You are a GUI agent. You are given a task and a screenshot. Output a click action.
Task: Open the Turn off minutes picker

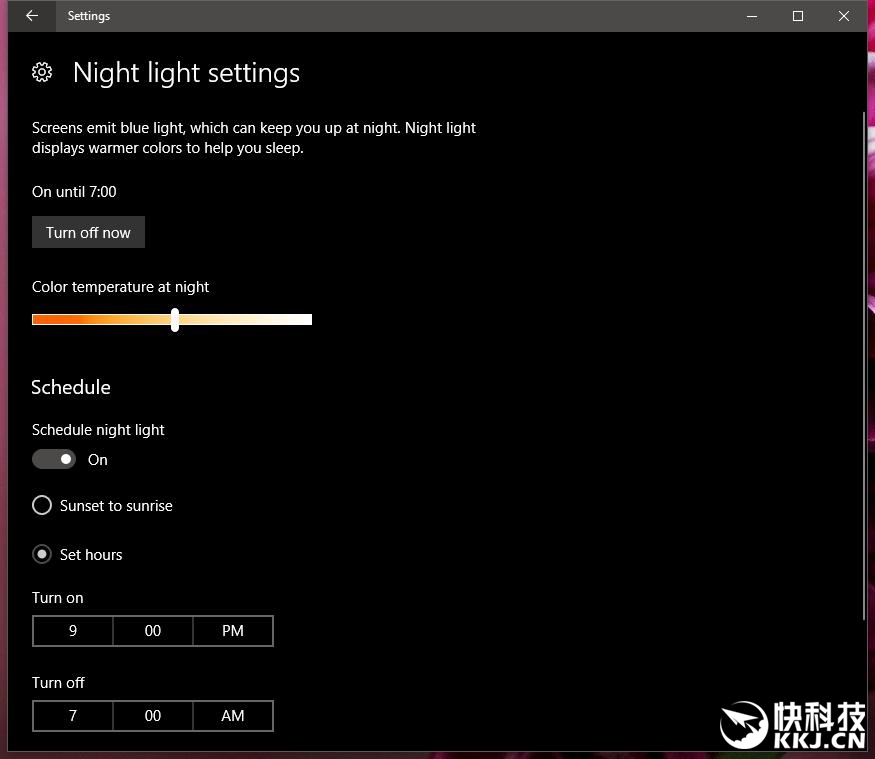(x=153, y=716)
